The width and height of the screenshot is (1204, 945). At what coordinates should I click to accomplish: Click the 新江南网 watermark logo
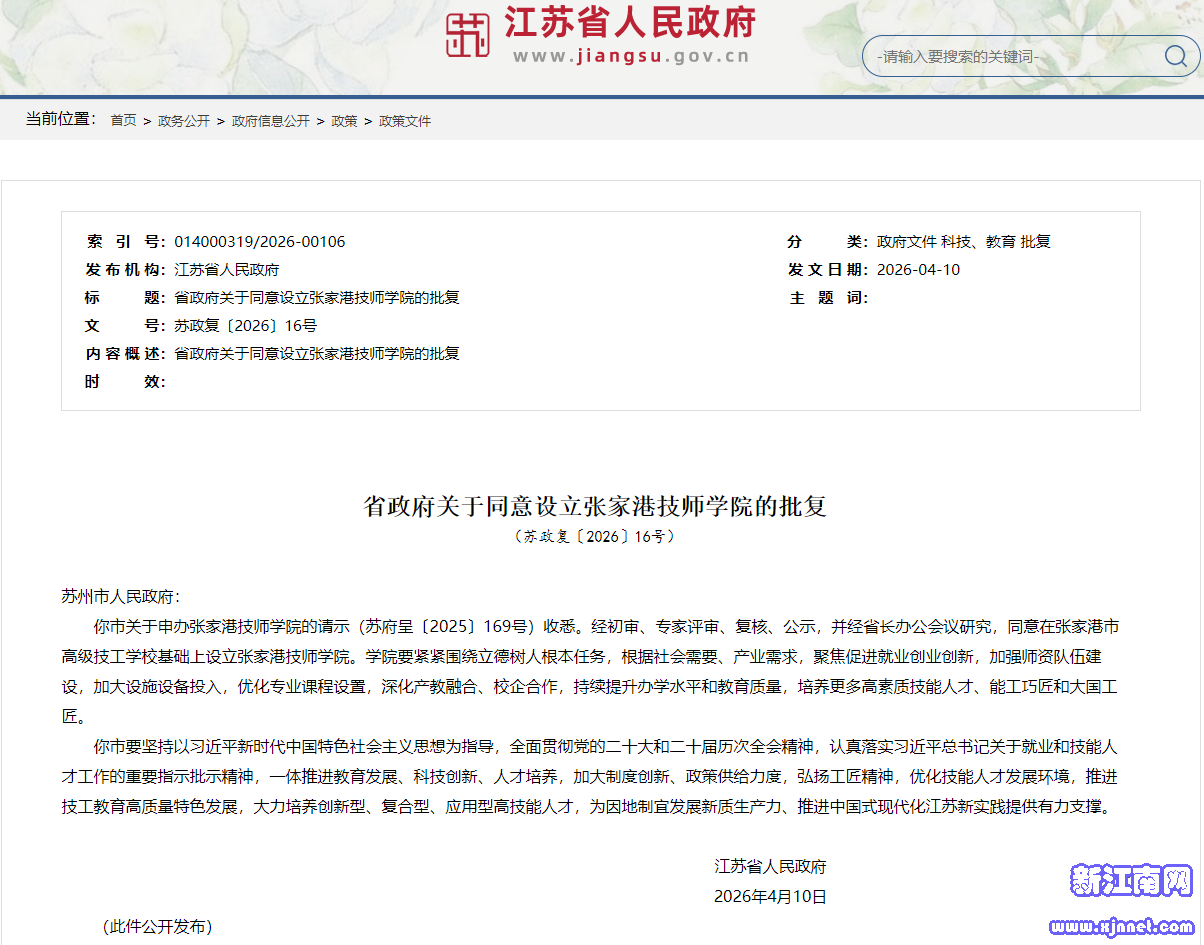click(x=1132, y=882)
